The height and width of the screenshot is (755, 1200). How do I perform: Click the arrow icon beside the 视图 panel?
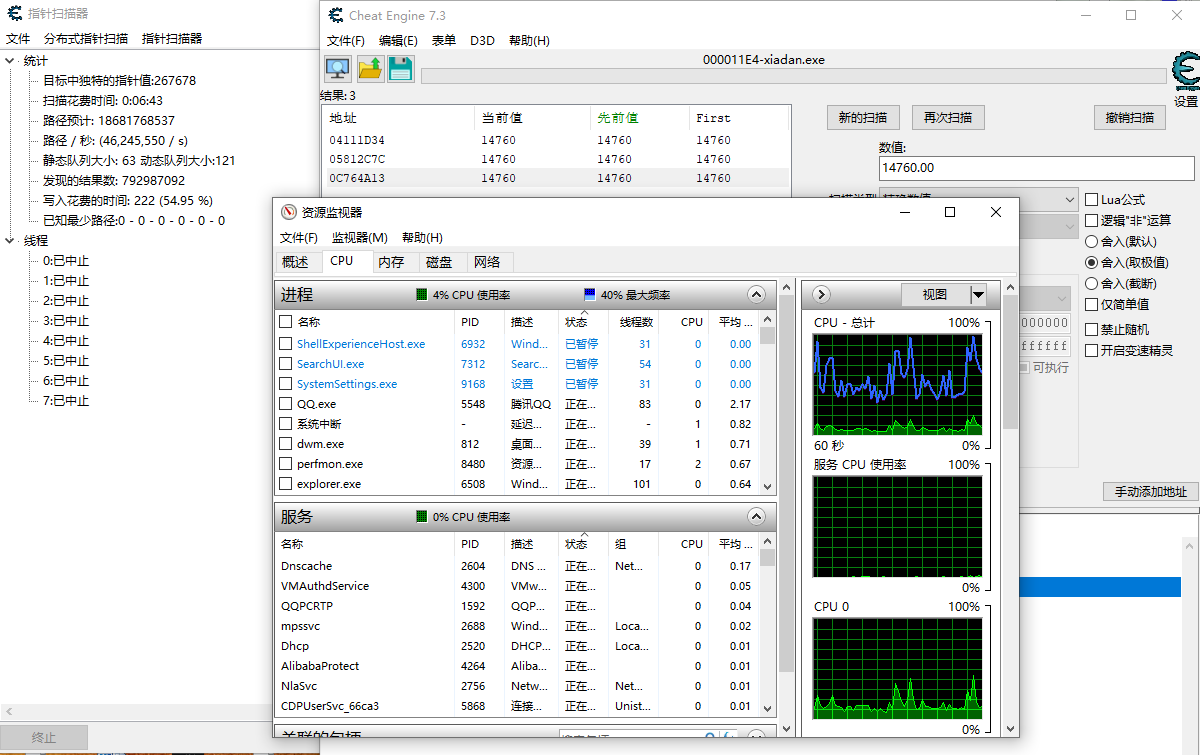tap(820, 294)
